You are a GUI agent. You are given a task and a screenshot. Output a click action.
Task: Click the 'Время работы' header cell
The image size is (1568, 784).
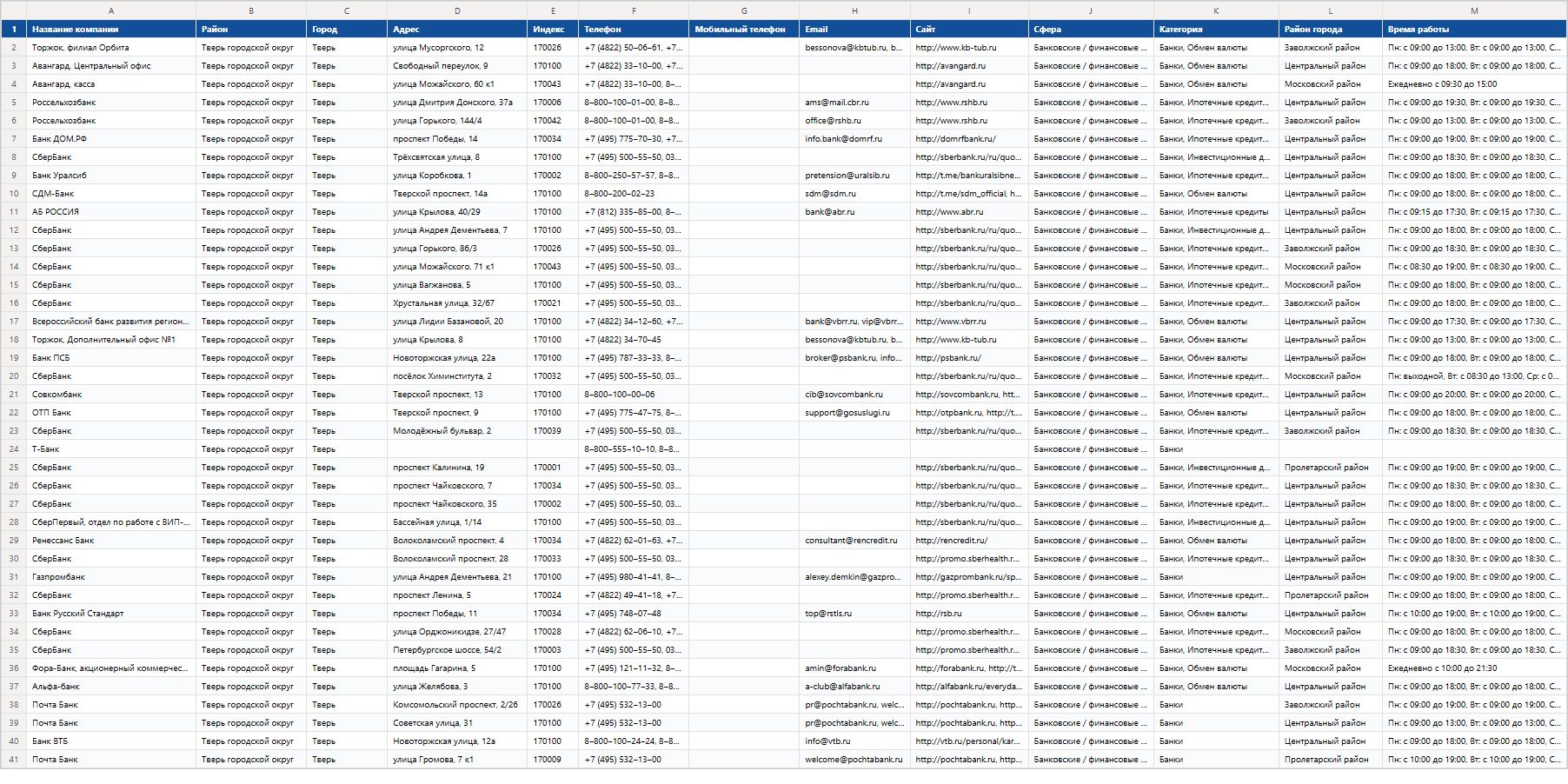(x=1474, y=30)
